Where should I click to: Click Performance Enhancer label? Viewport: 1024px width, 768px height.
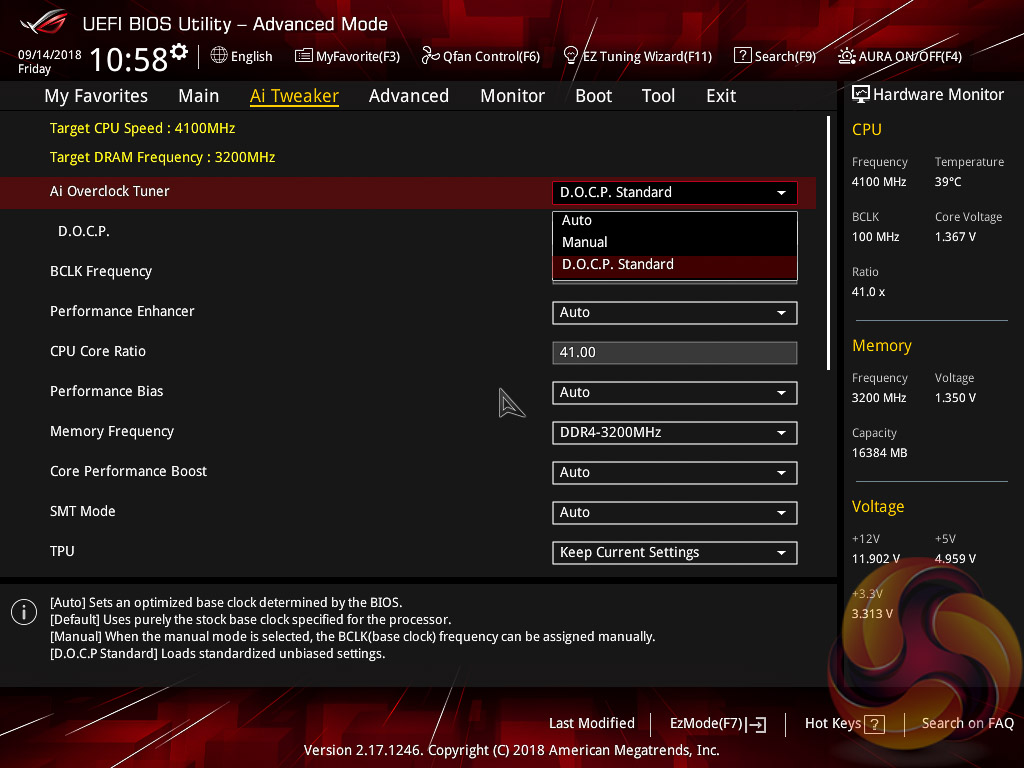pyautogui.click(x=122, y=311)
